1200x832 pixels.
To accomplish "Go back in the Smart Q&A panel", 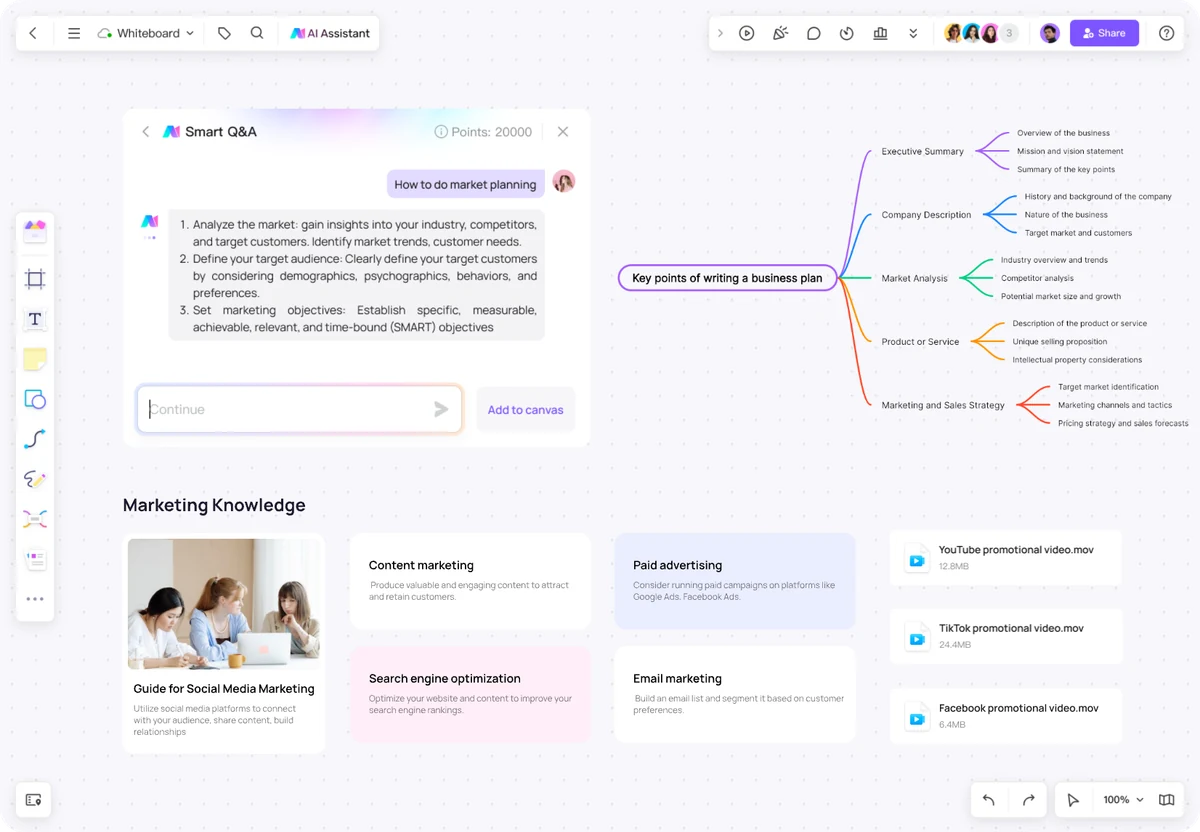I will coord(145,132).
